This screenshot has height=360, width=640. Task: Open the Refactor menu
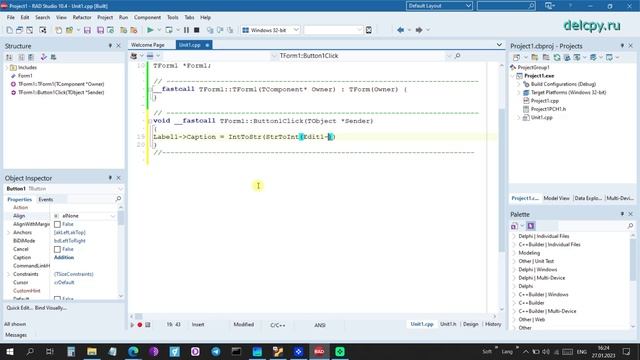(82, 18)
